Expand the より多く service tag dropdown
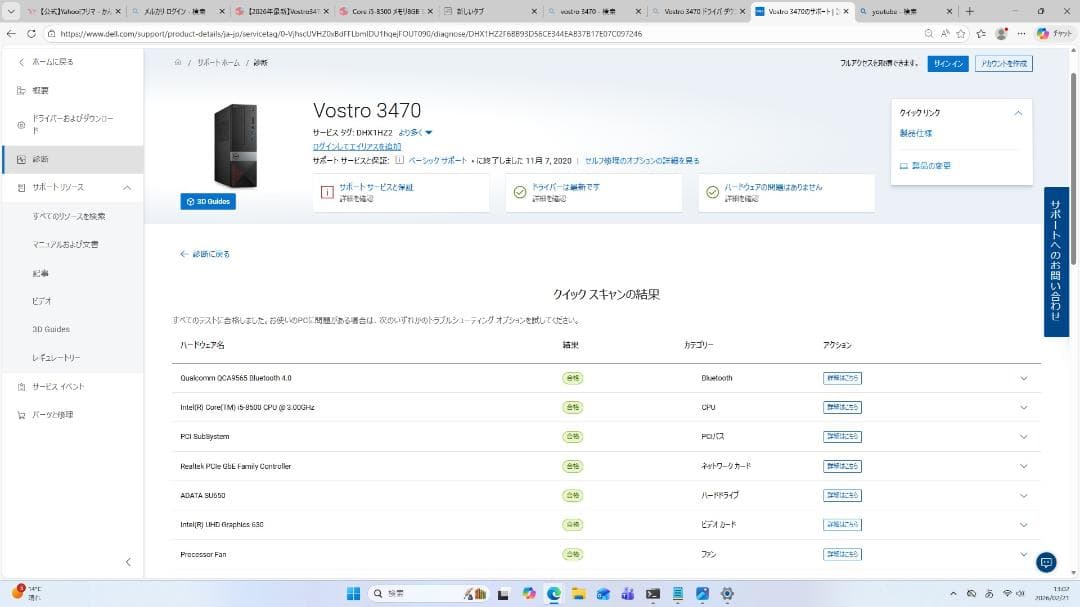The width and height of the screenshot is (1080, 607). [x=415, y=132]
